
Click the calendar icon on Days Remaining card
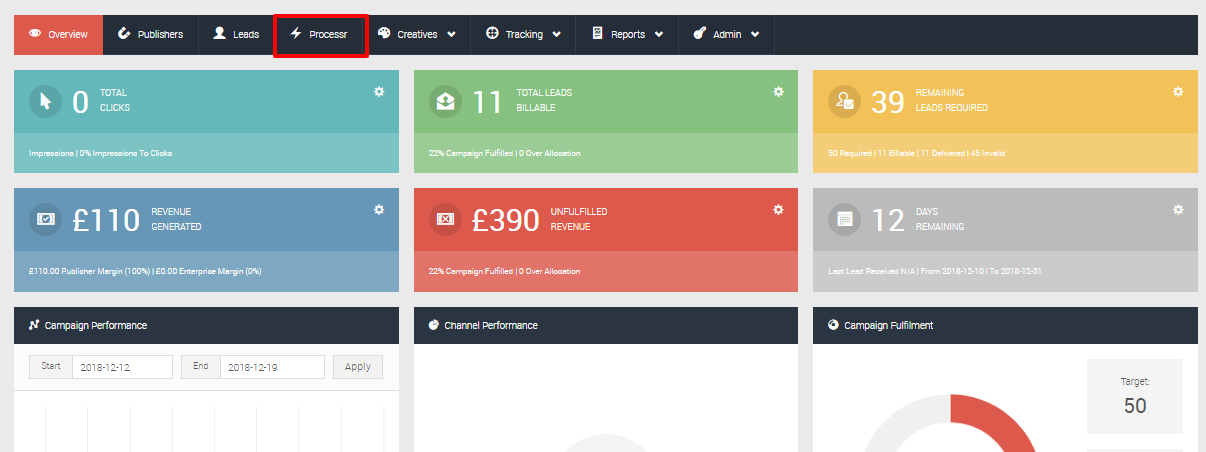pos(844,219)
